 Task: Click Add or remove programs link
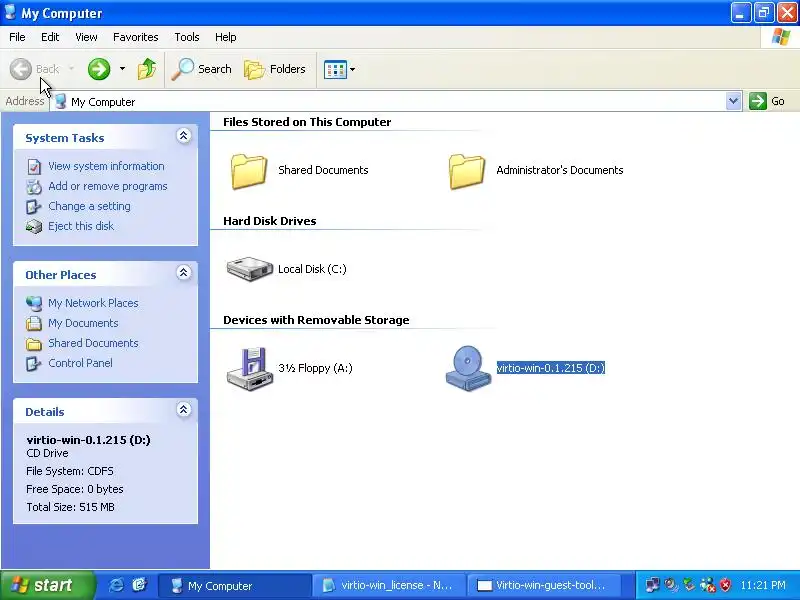pos(108,186)
